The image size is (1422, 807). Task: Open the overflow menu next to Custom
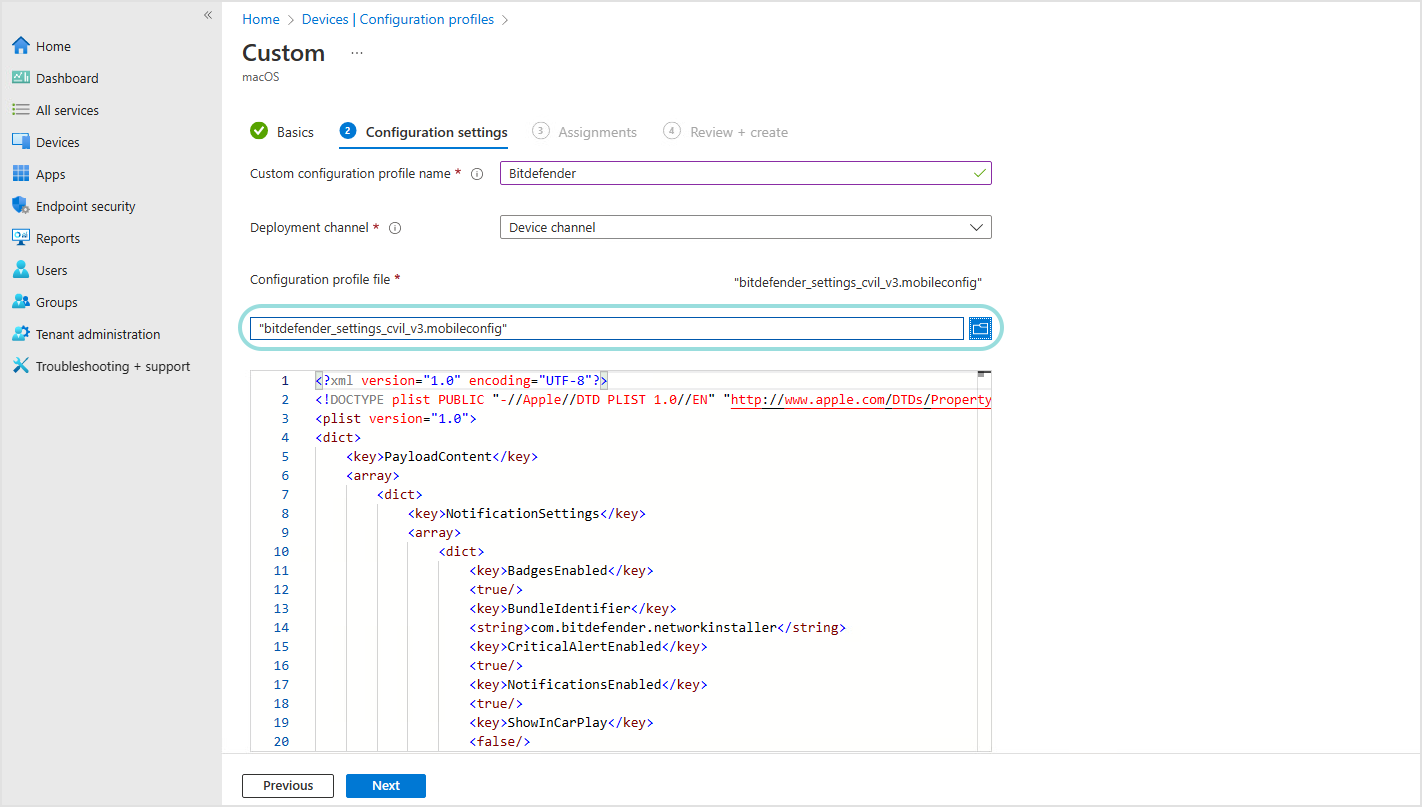(356, 53)
